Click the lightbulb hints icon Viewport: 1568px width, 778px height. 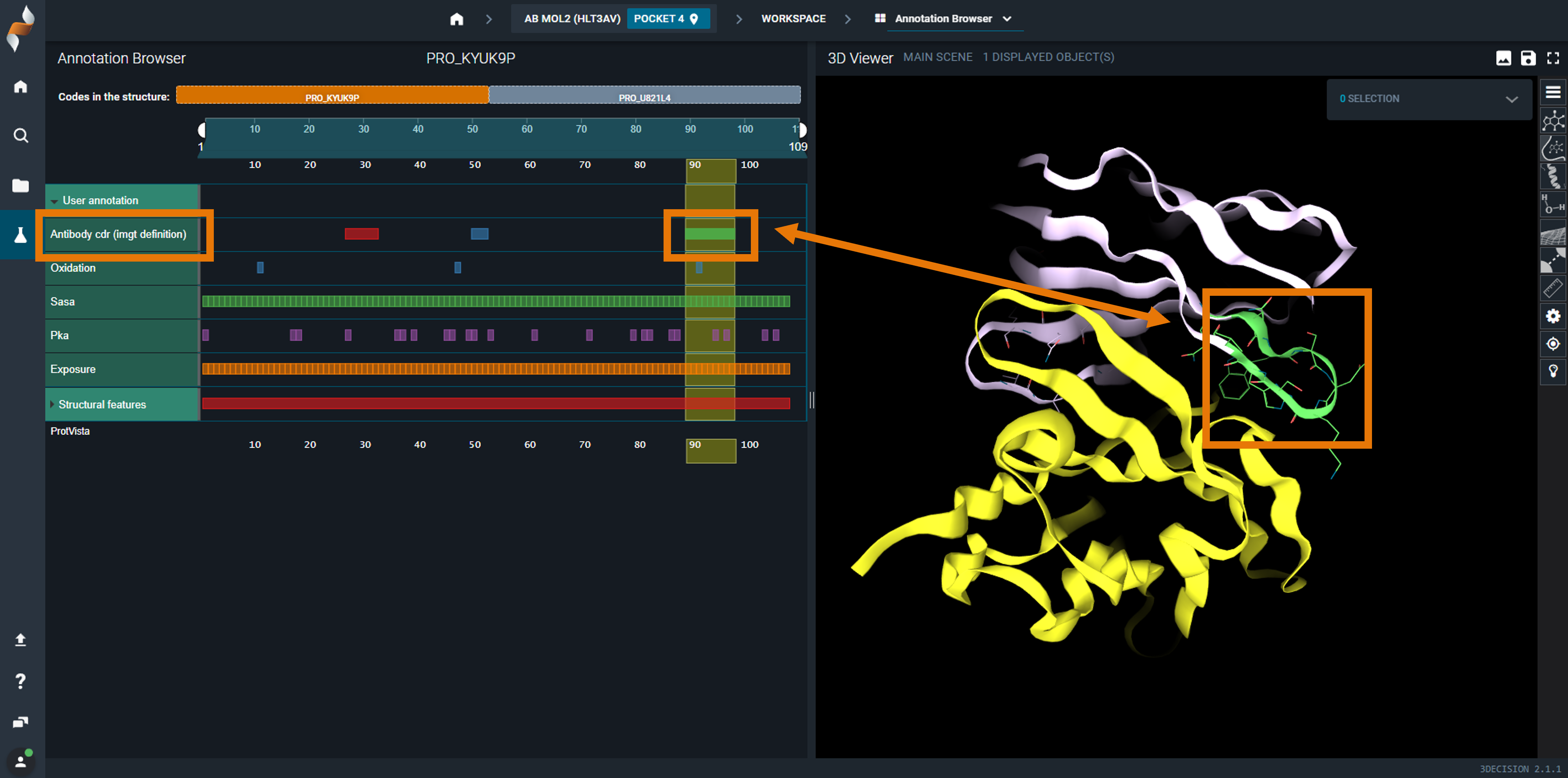[1553, 371]
